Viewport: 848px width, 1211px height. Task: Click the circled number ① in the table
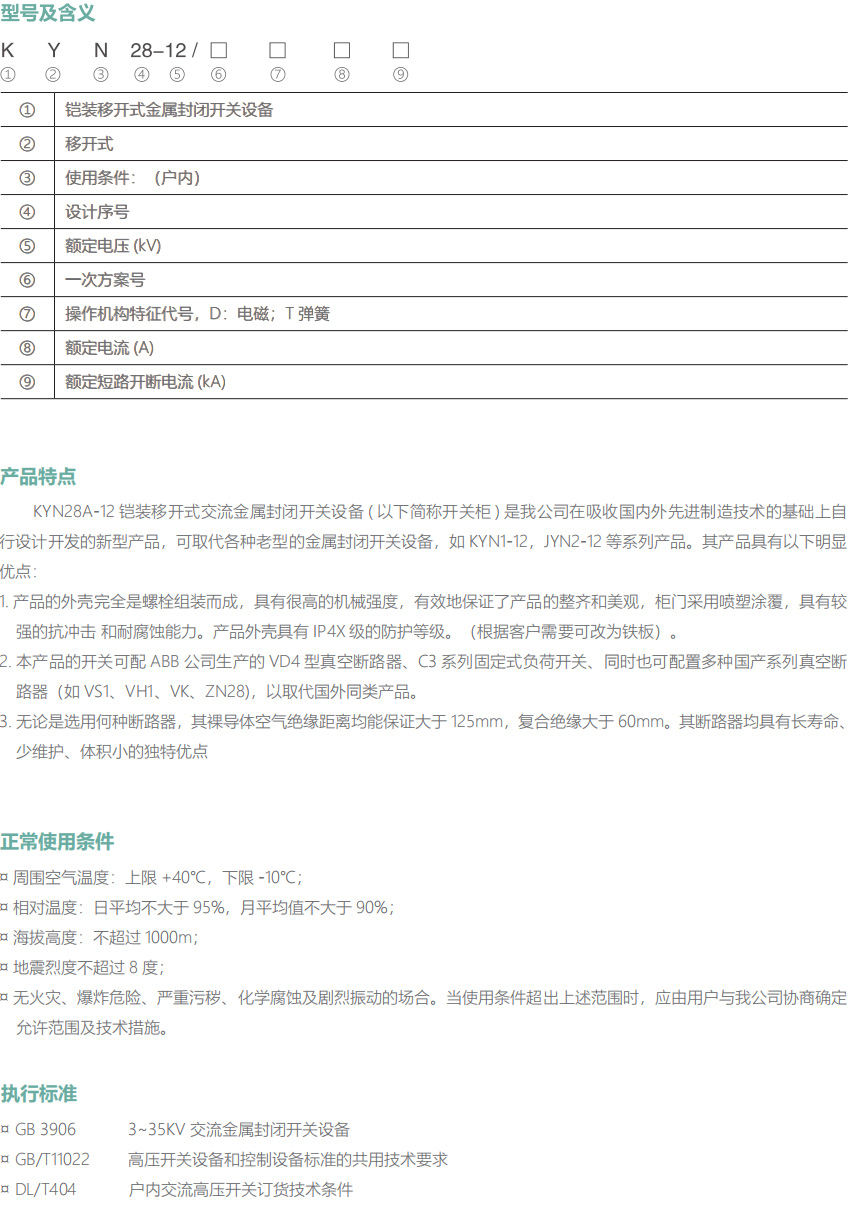click(27, 110)
